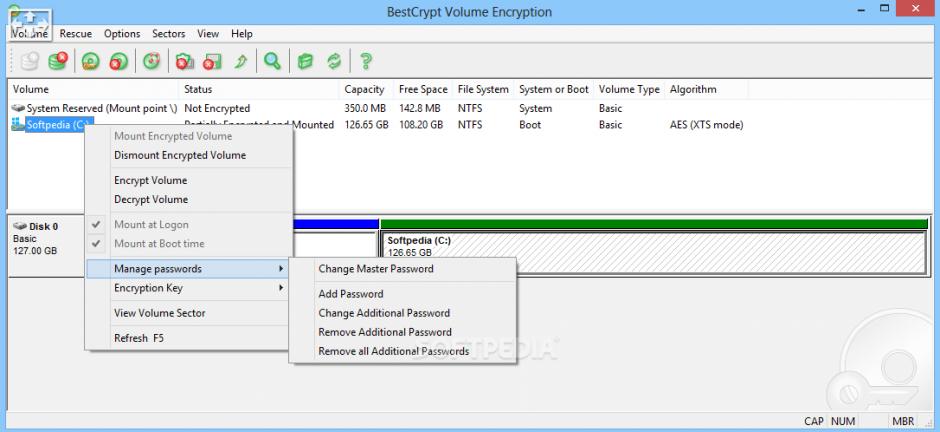Click the green box toolbar icon
Screen dimensions: 940x432
pyautogui.click(x=305, y=61)
